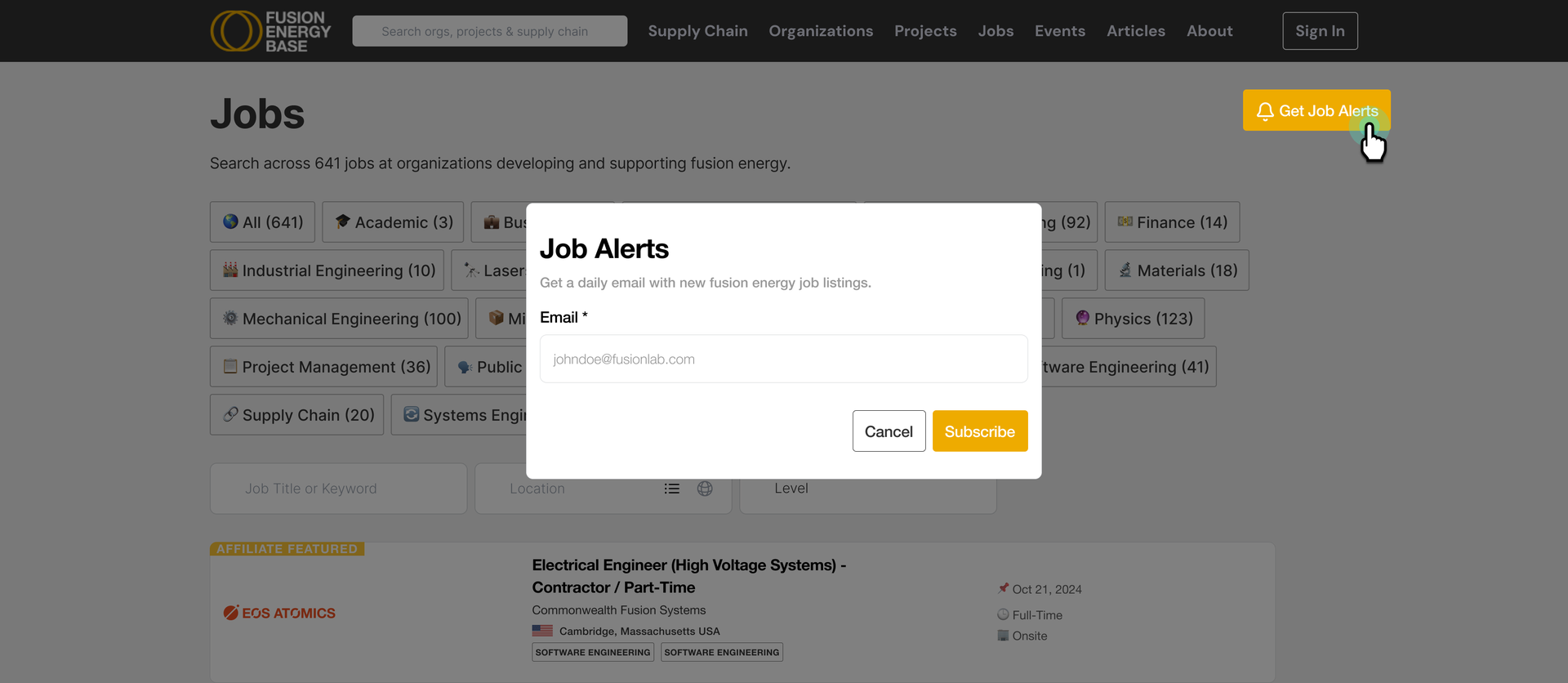Open the Organizations nav menu item
Image resolution: width=1568 pixels, height=683 pixels.
tap(821, 31)
